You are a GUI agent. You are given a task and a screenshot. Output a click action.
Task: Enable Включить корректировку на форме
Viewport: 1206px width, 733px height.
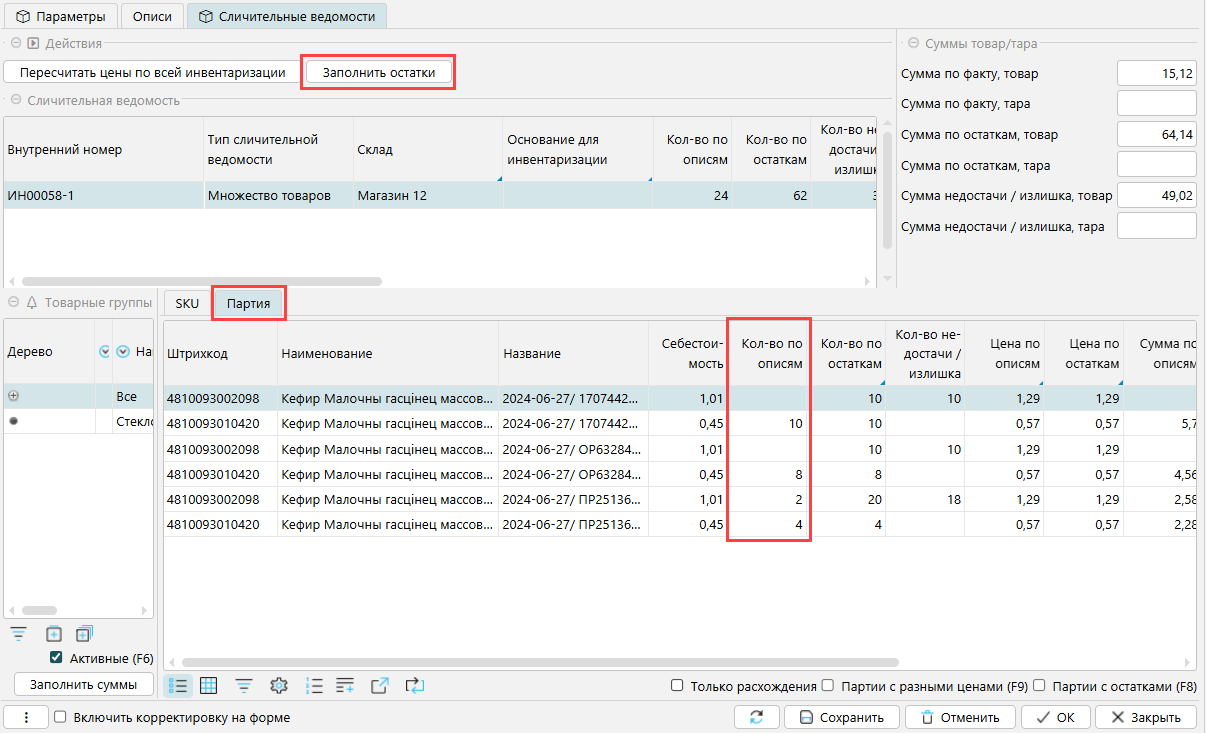click(60, 717)
